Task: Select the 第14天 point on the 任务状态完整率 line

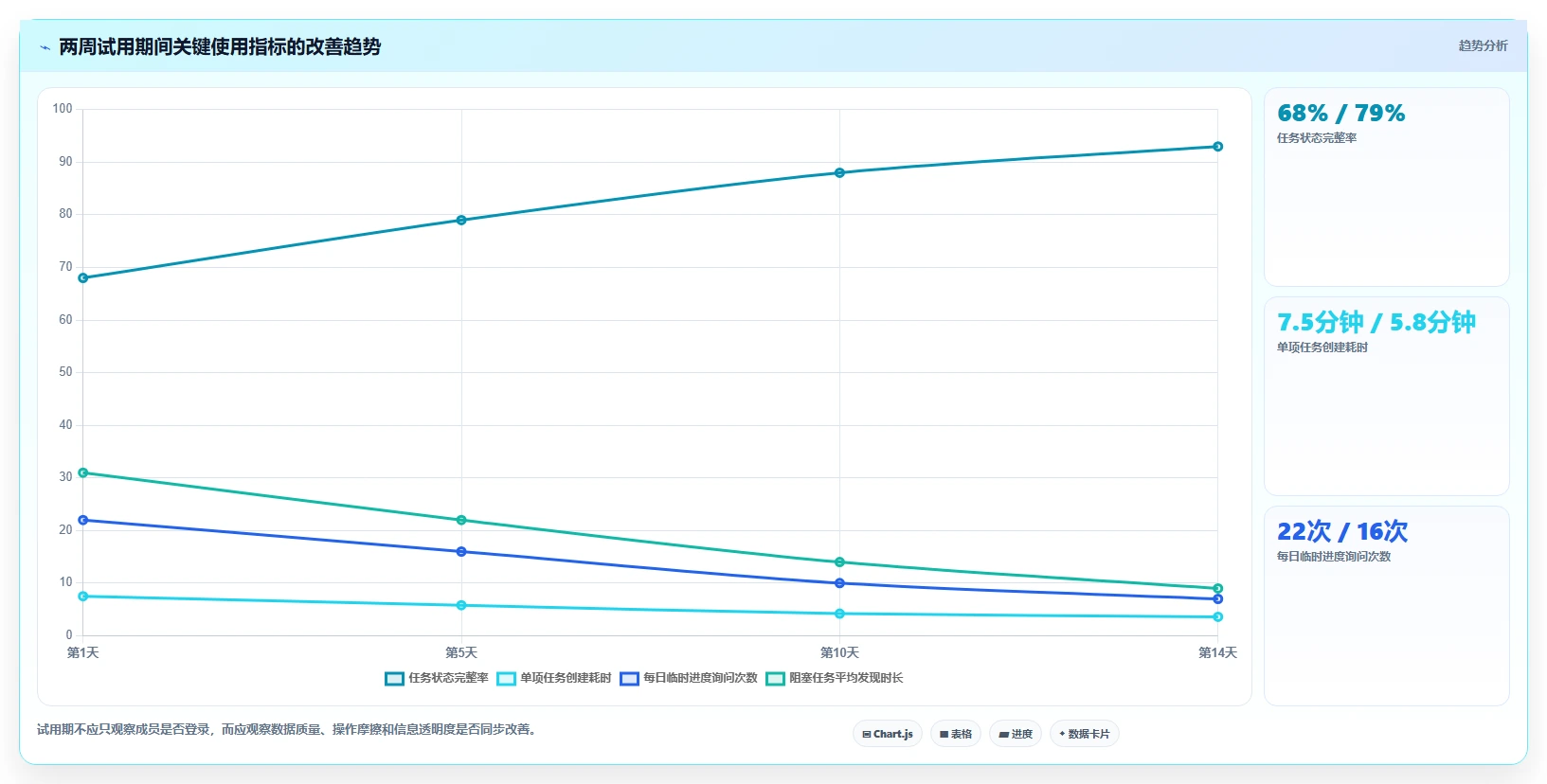Action: coord(1218,147)
